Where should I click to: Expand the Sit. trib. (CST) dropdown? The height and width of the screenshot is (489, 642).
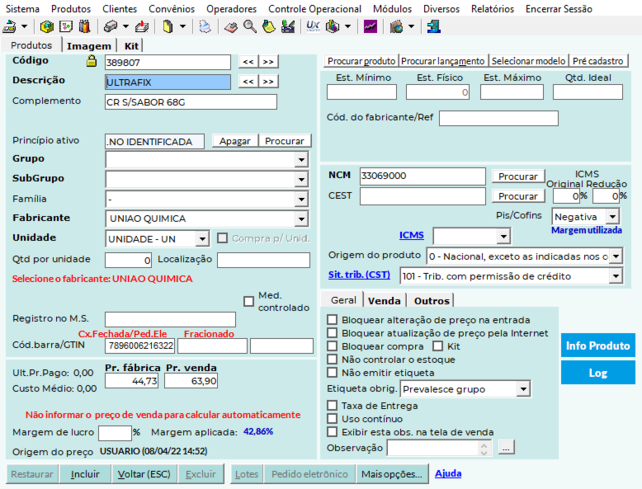(616, 276)
